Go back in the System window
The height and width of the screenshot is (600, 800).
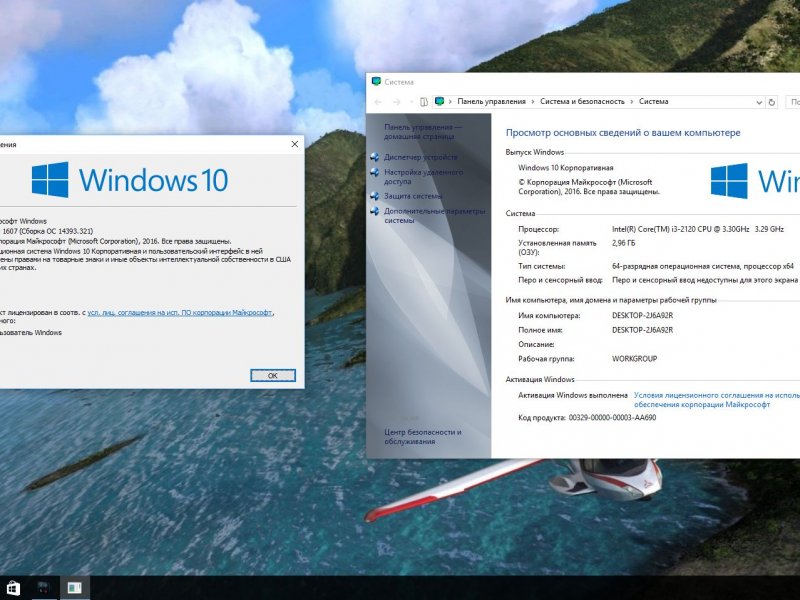point(378,102)
